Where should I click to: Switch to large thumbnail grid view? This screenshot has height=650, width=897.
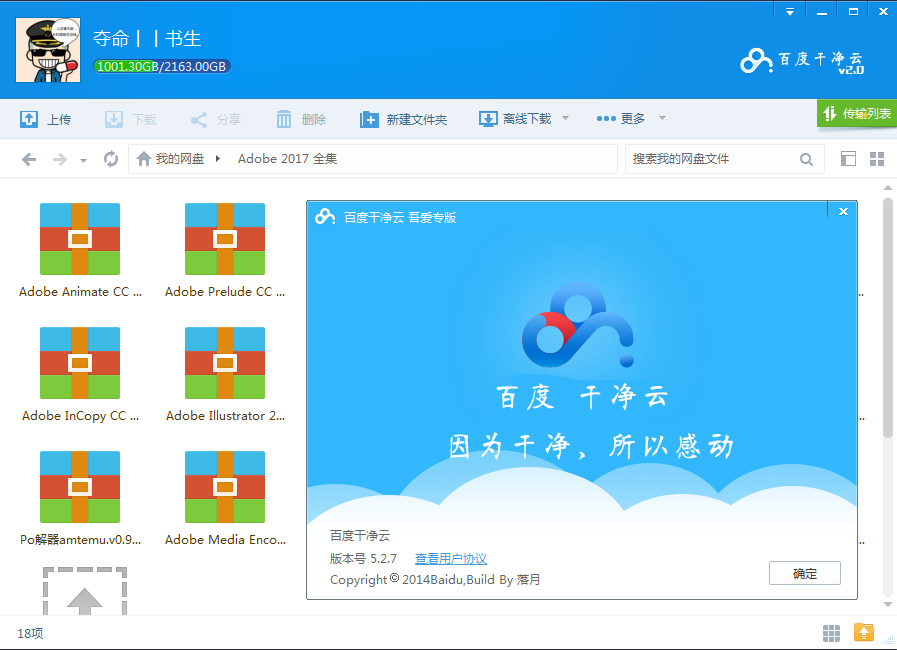tap(877, 158)
